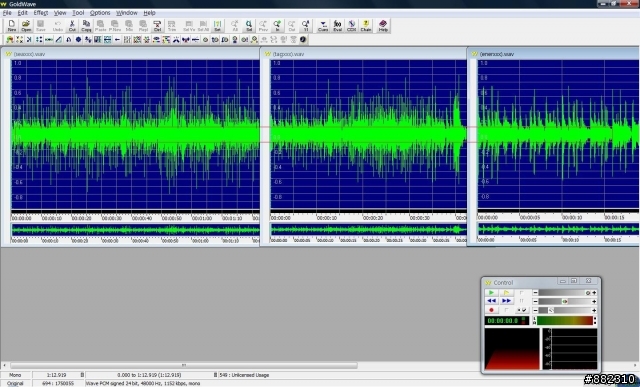Click the plus button of top slider
The height and width of the screenshot is (387, 640).
pyautogui.click(x=594, y=293)
